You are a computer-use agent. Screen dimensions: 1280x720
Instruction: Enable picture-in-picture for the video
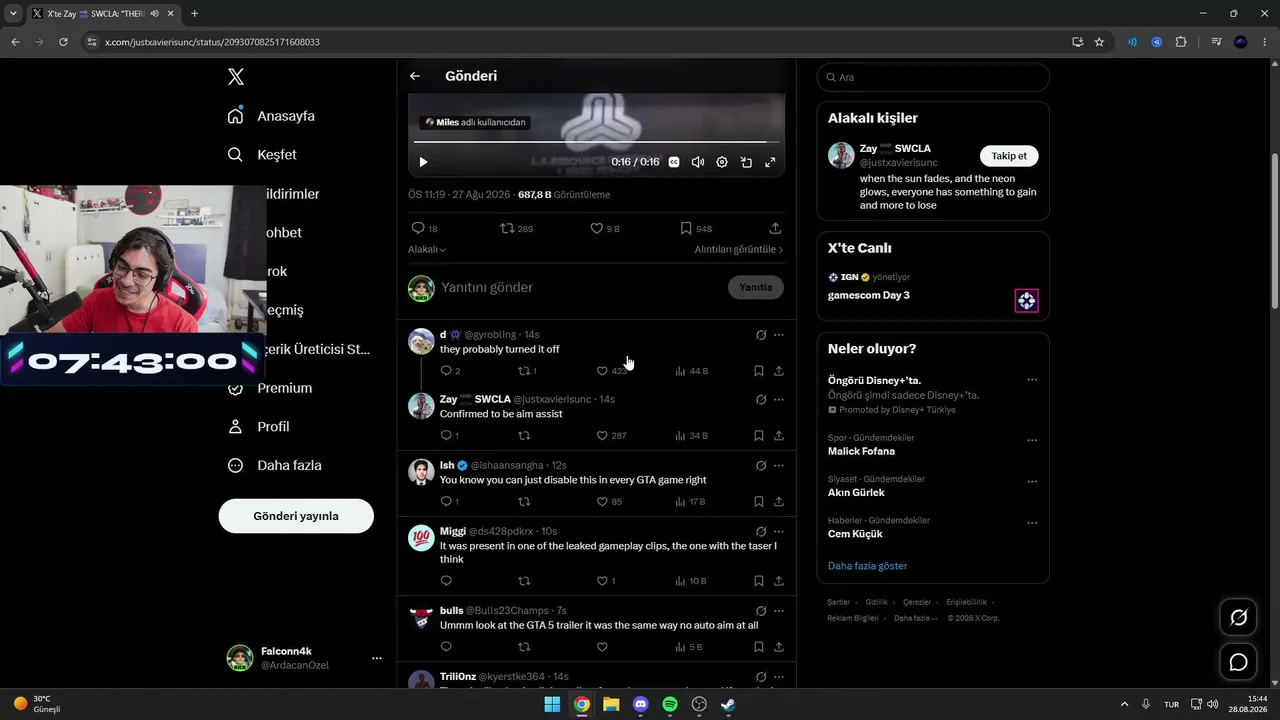[x=746, y=162]
